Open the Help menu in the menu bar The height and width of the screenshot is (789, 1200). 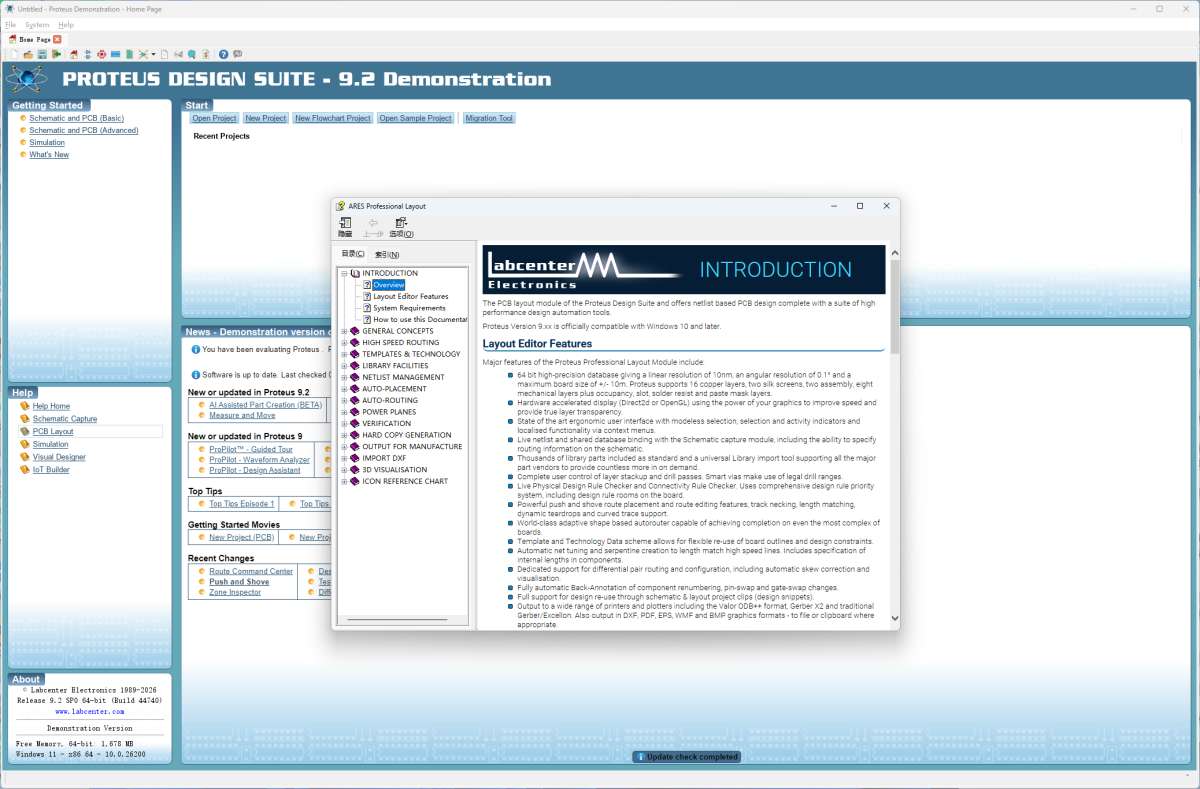pos(66,24)
